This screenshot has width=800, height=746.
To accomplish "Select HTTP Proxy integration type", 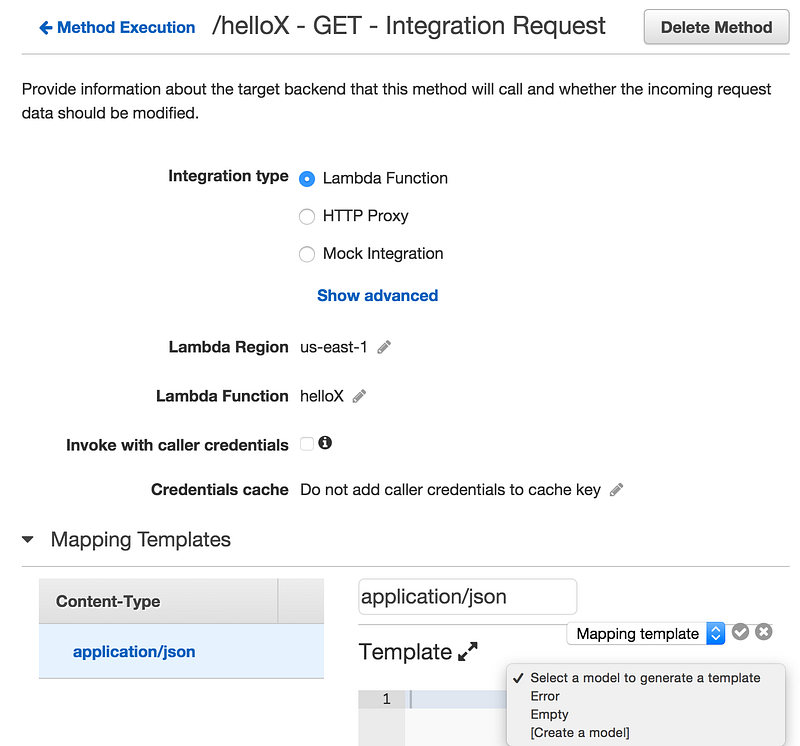I will click(307, 216).
